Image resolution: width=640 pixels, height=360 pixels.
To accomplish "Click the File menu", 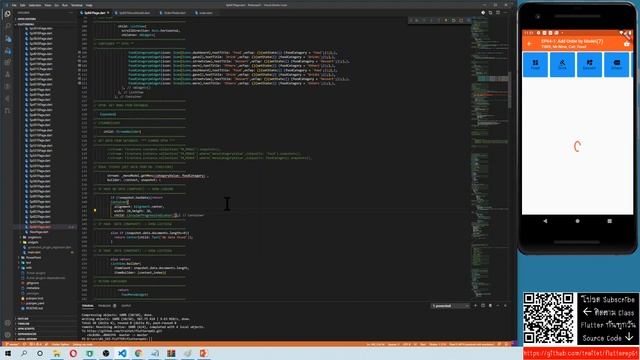I will (x=14, y=5).
